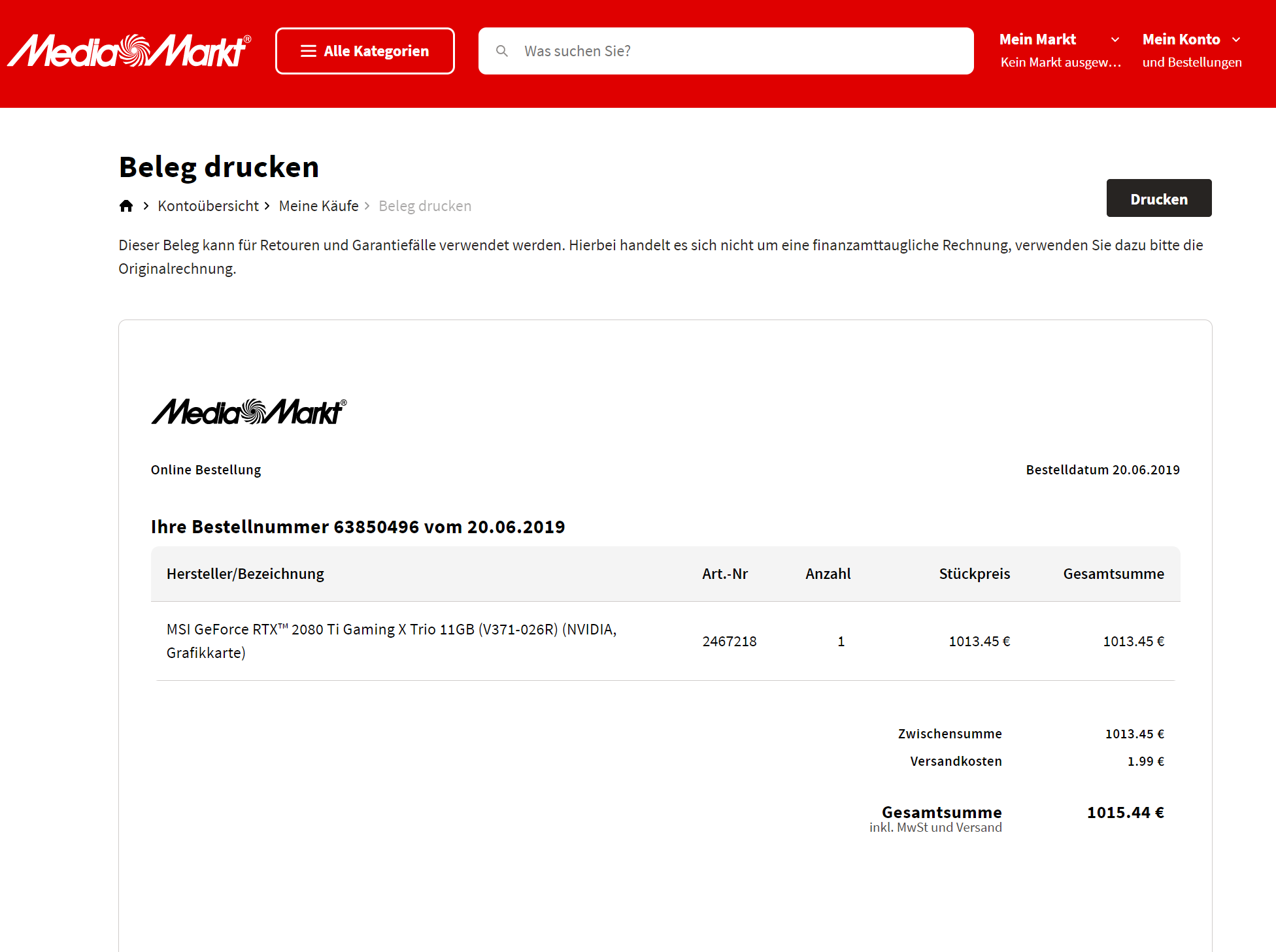Open the Alle Kategorien menu
The height and width of the screenshot is (952, 1276).
(376, 51)
